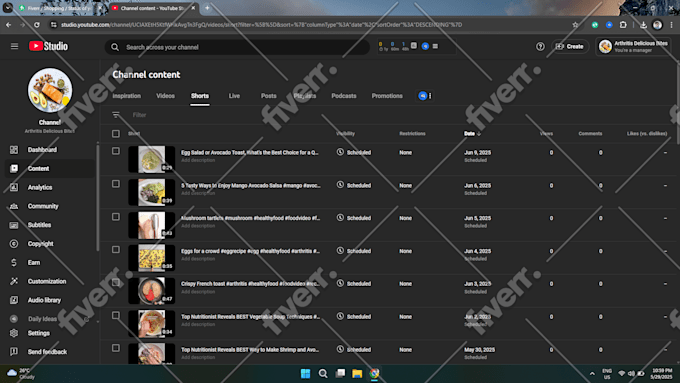Select the Eggs for a crowd short checkbox
The width and height of the screenshot is (680, 383).
point(116,249)
